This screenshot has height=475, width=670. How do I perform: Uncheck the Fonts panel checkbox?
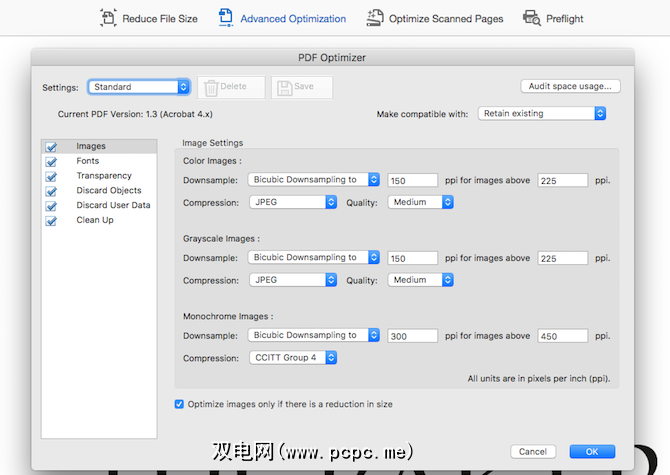pos(52,161)
